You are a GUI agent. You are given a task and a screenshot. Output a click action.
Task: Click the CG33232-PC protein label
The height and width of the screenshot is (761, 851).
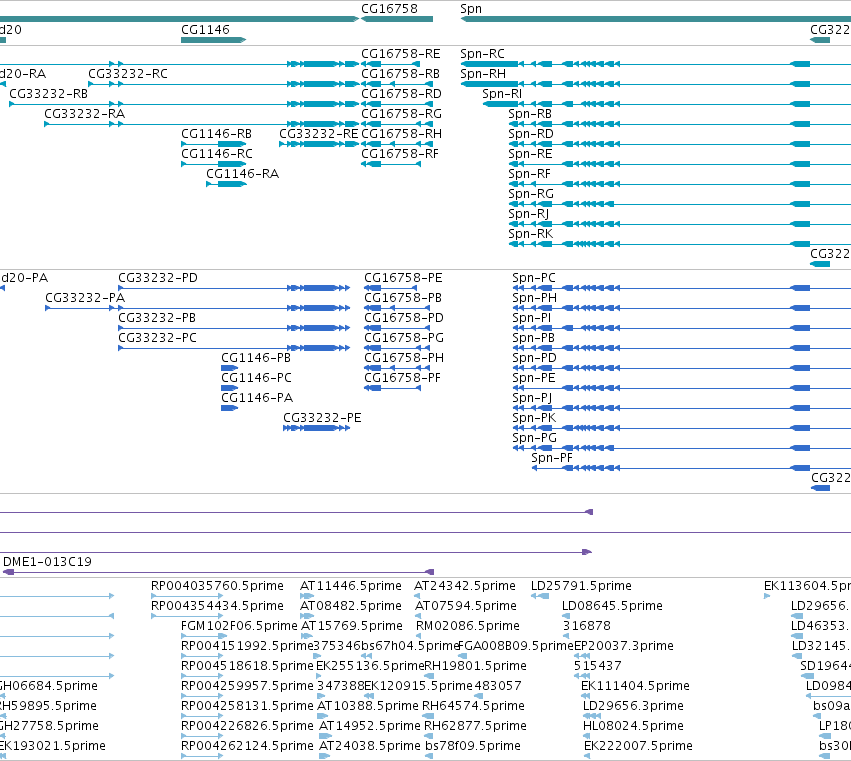pyautogui.click(x=157, y=338)
